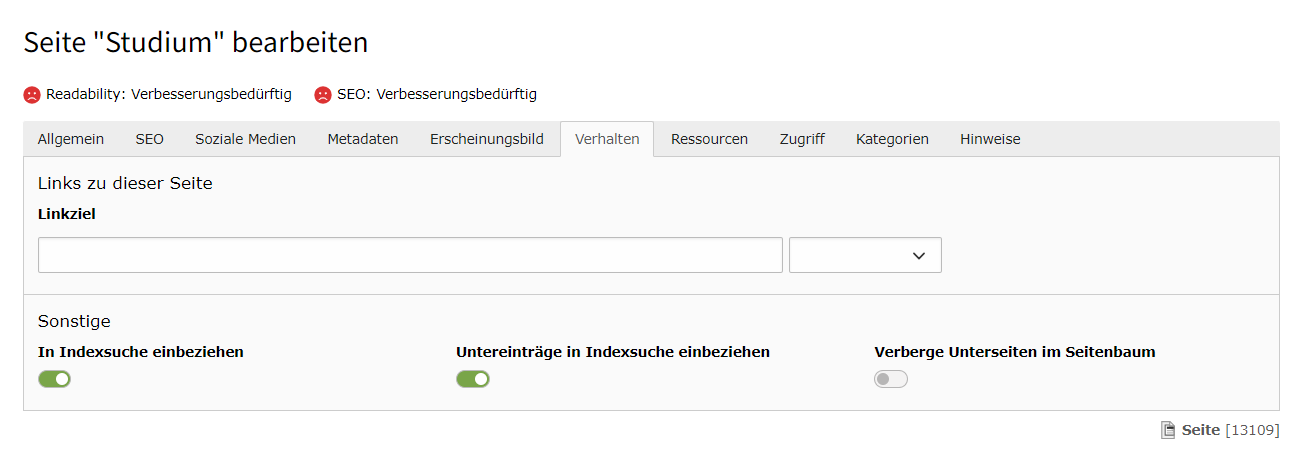Open the Ressourcen tab

(710, 139)
